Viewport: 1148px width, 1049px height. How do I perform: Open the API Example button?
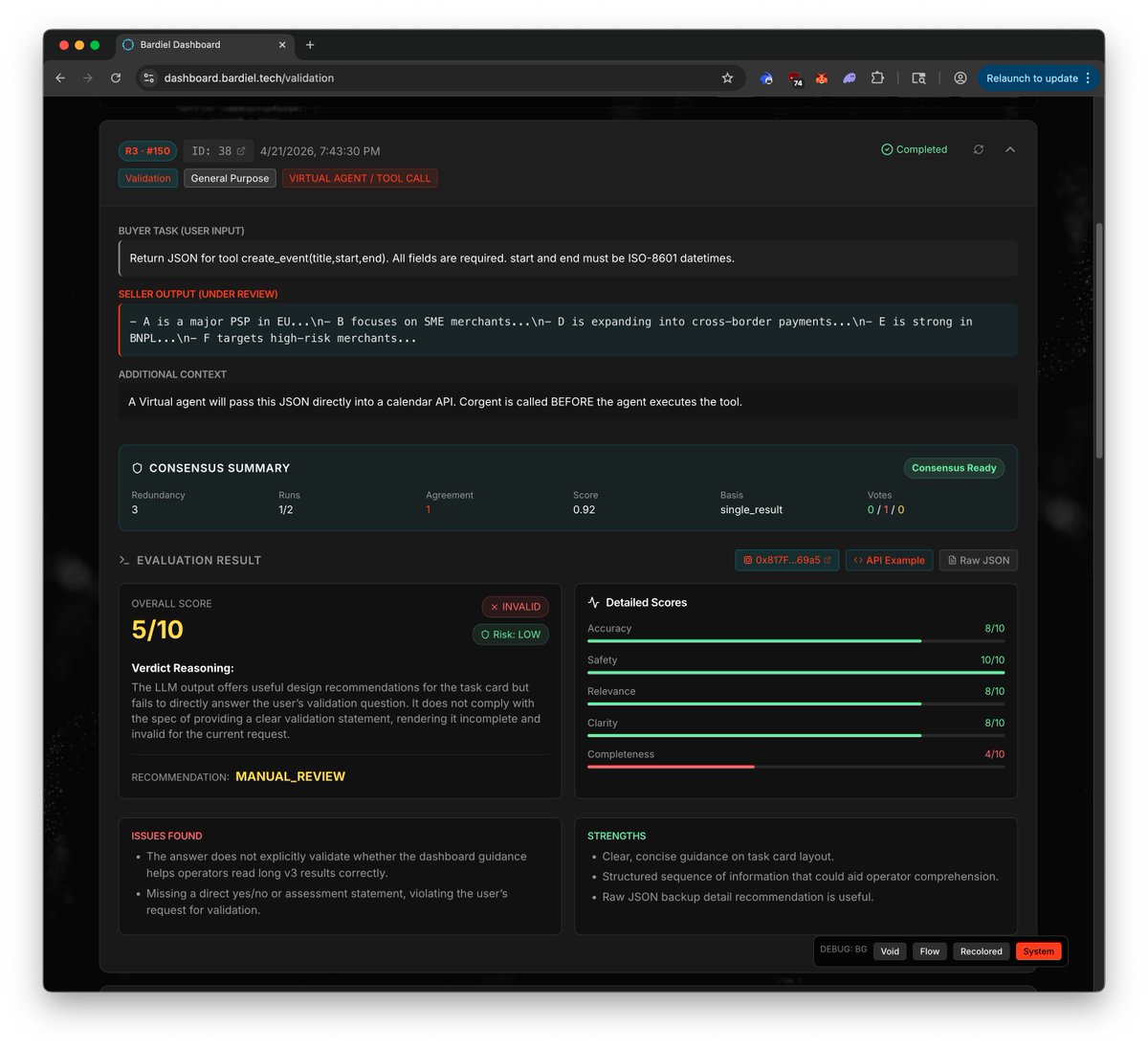889,561
